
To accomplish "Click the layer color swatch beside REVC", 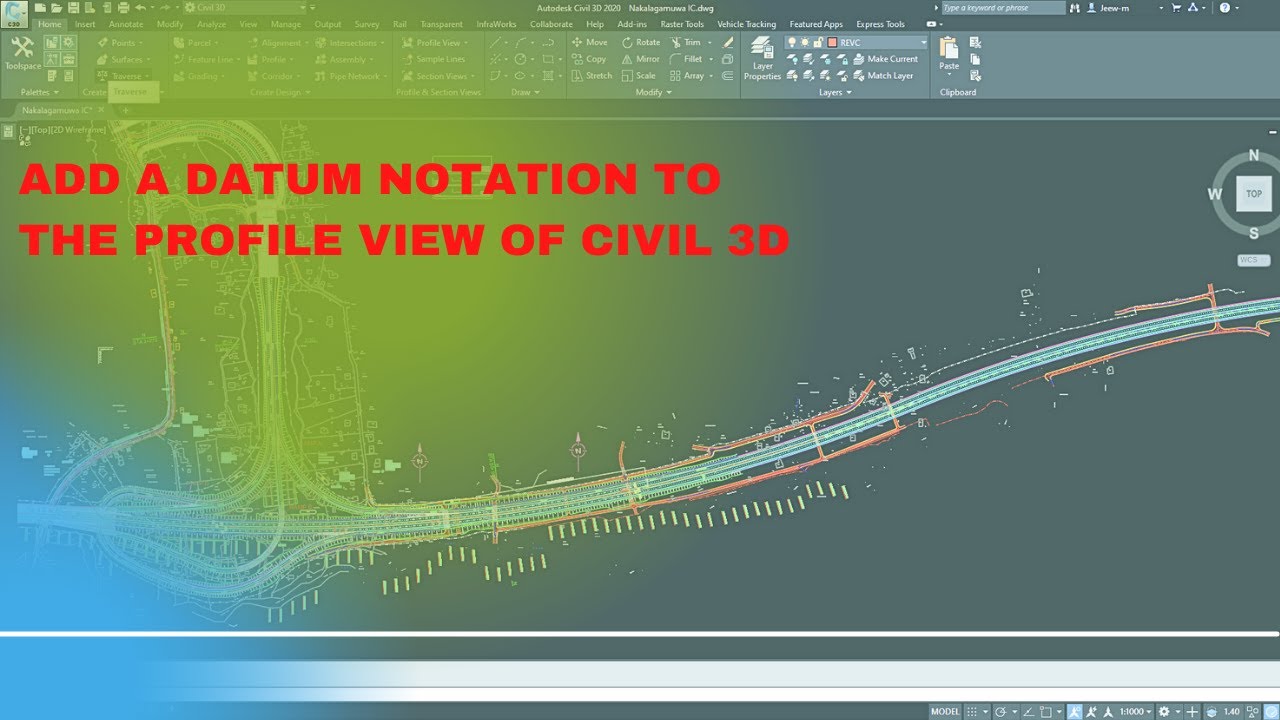I will coord(832,42).
